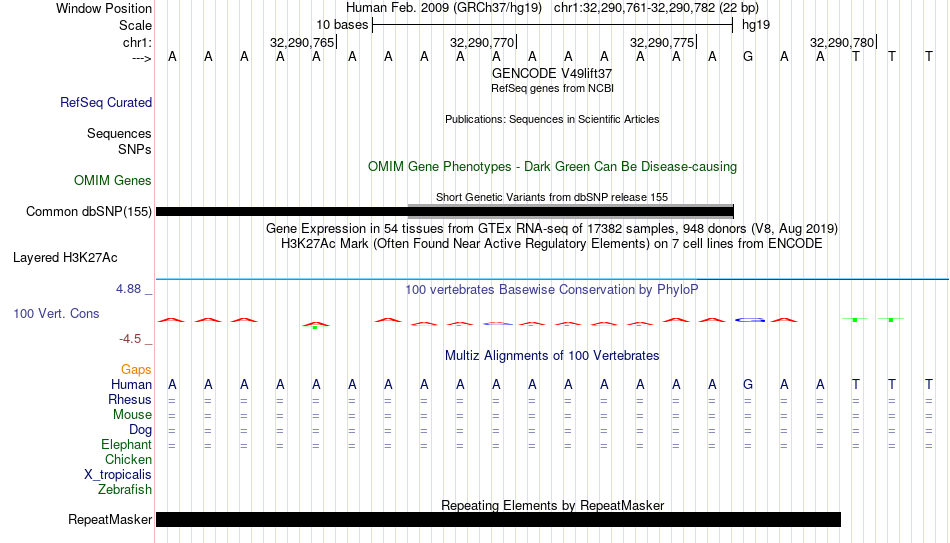
Task: Click the GTEx Gene Expression track title
Action: pos(552,228)
